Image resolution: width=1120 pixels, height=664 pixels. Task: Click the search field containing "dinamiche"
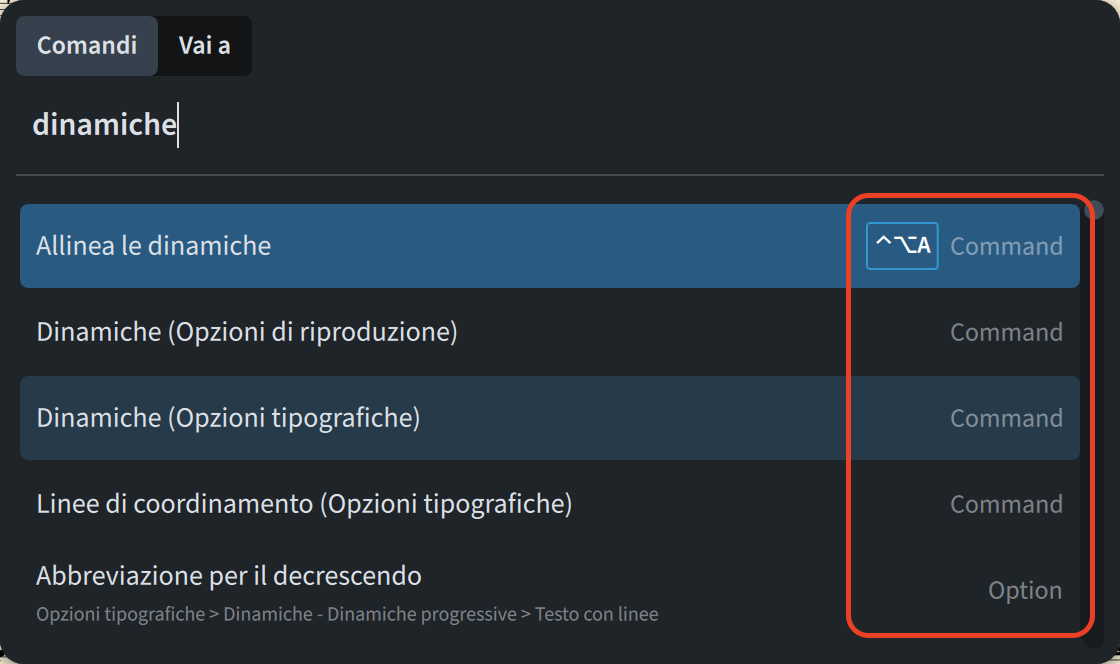[400, 125]
